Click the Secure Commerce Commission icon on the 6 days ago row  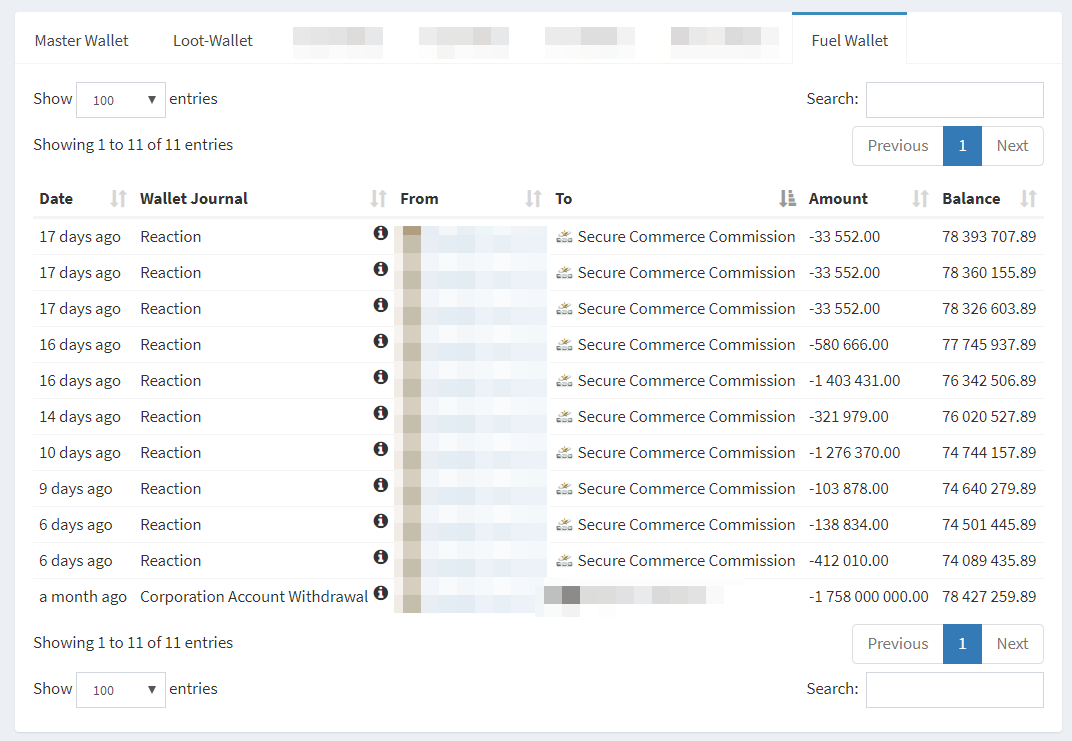point(563,524)
